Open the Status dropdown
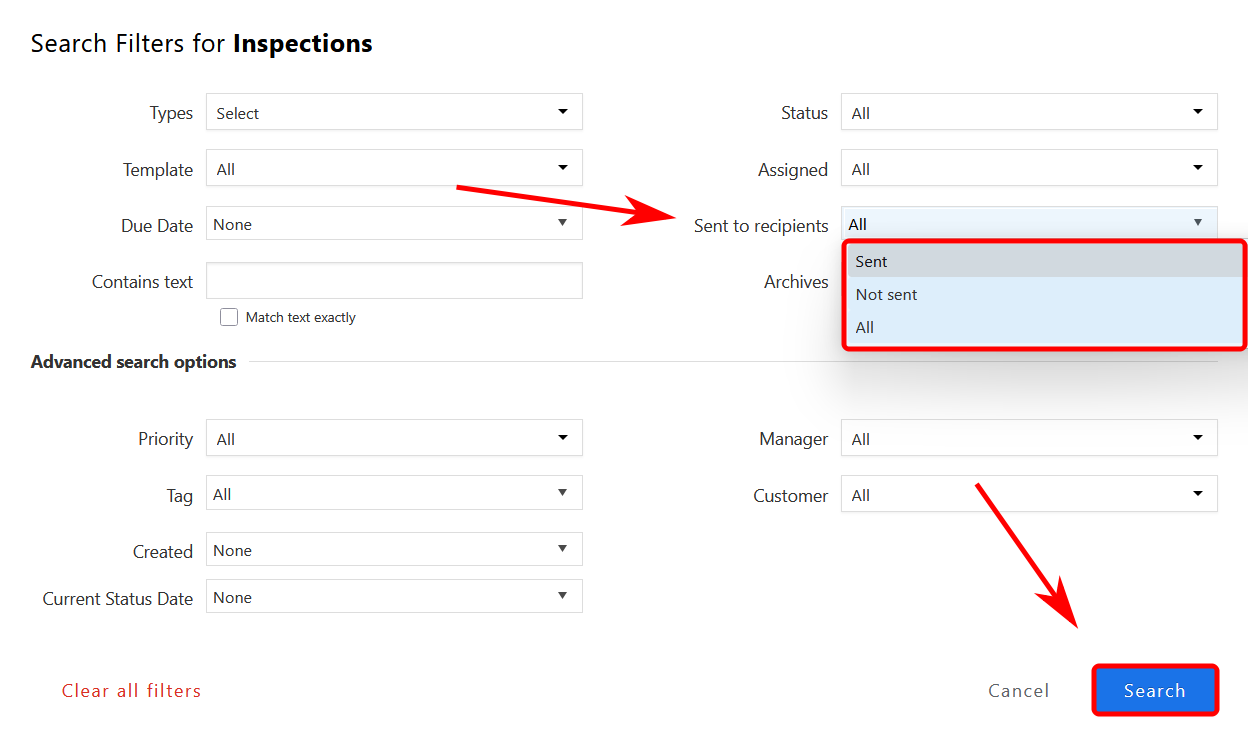The image size is (1248, 731). (x=1029, y=113)
